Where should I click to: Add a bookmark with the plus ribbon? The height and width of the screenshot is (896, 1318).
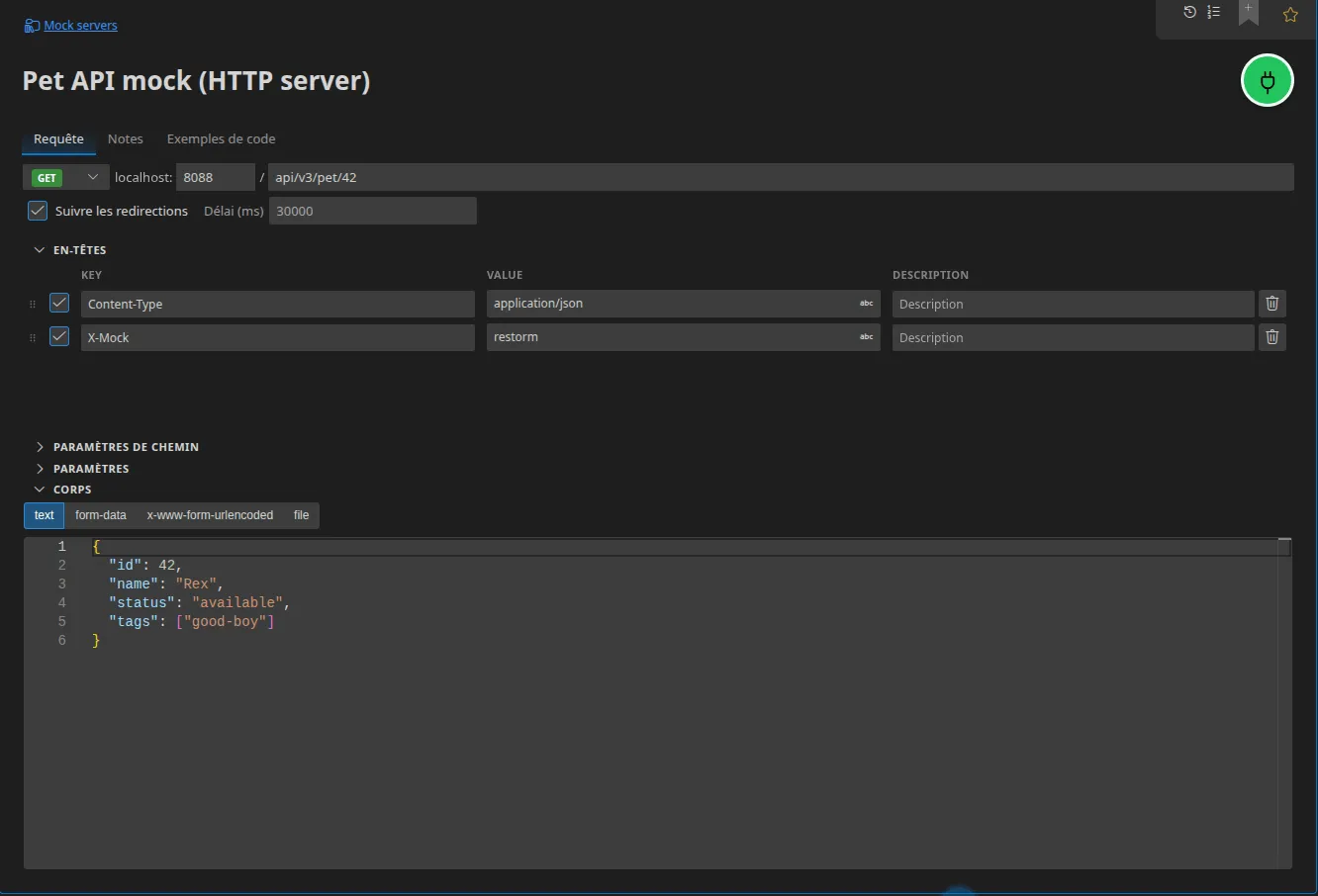[1249, 12]
